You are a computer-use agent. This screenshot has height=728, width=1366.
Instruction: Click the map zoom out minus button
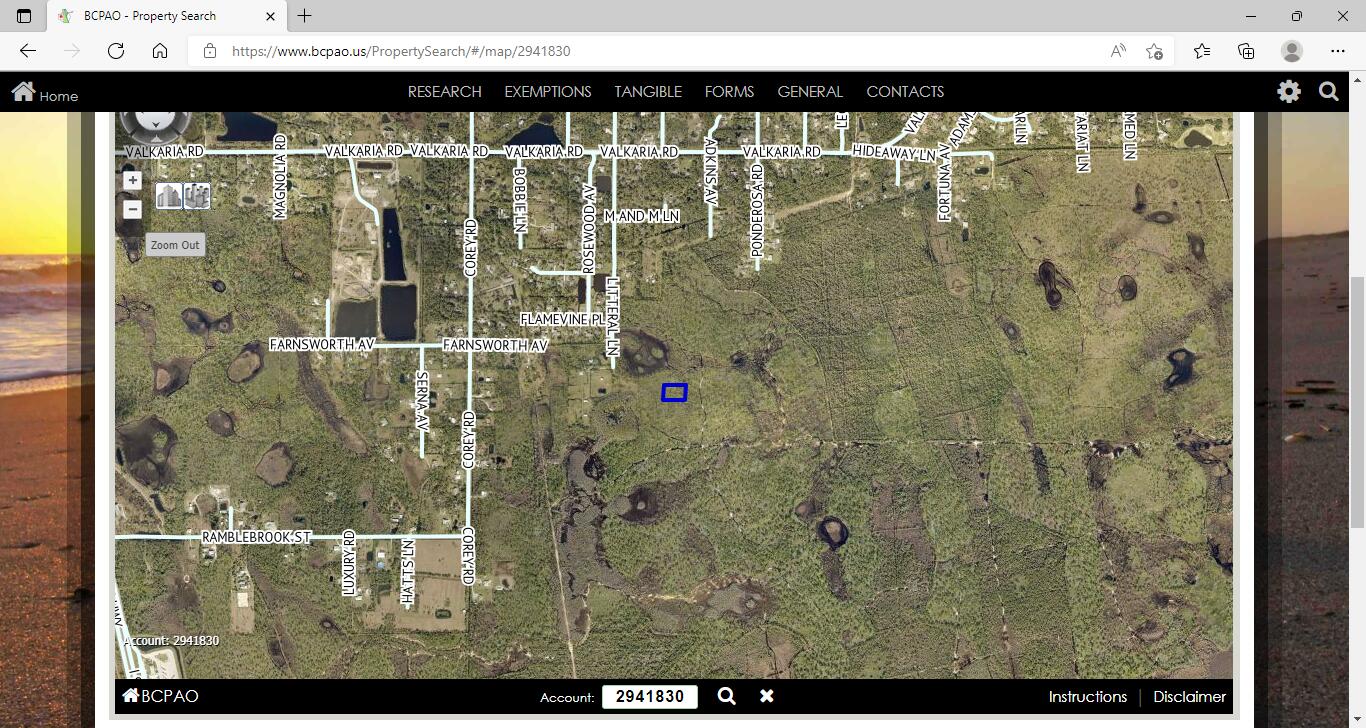point(132,209)
